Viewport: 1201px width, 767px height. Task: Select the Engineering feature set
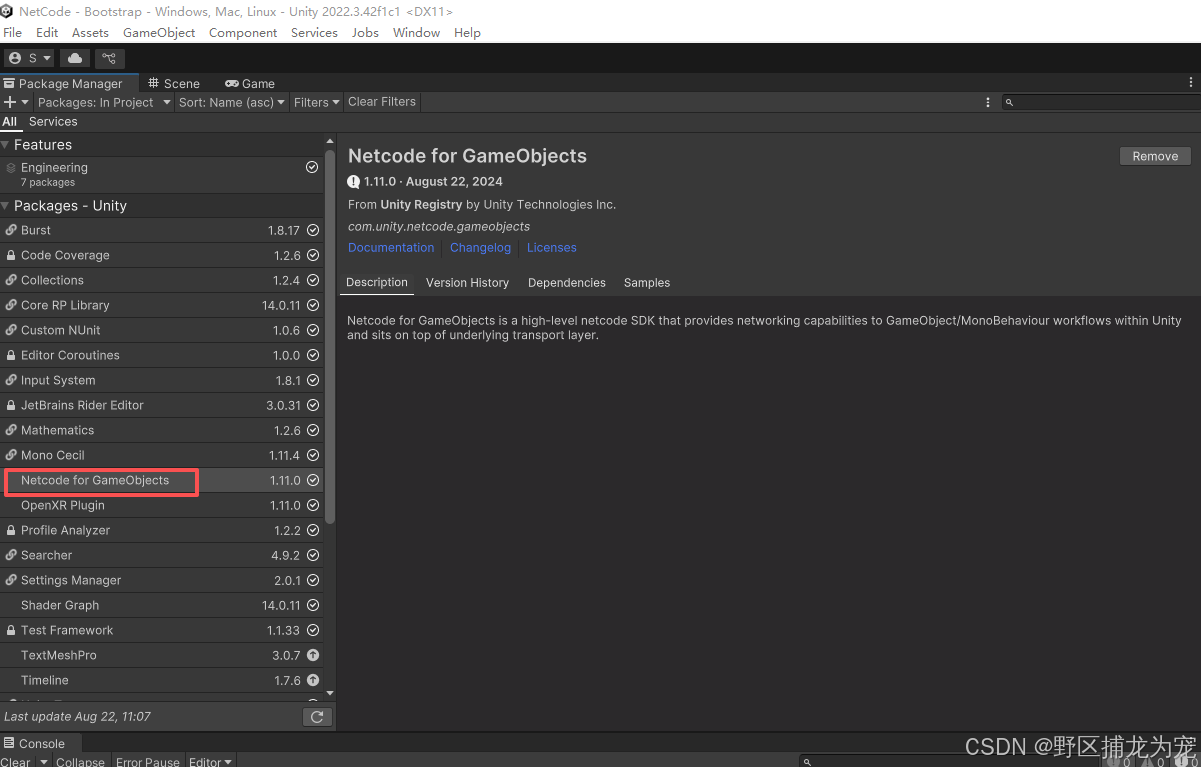click(162, 174)
